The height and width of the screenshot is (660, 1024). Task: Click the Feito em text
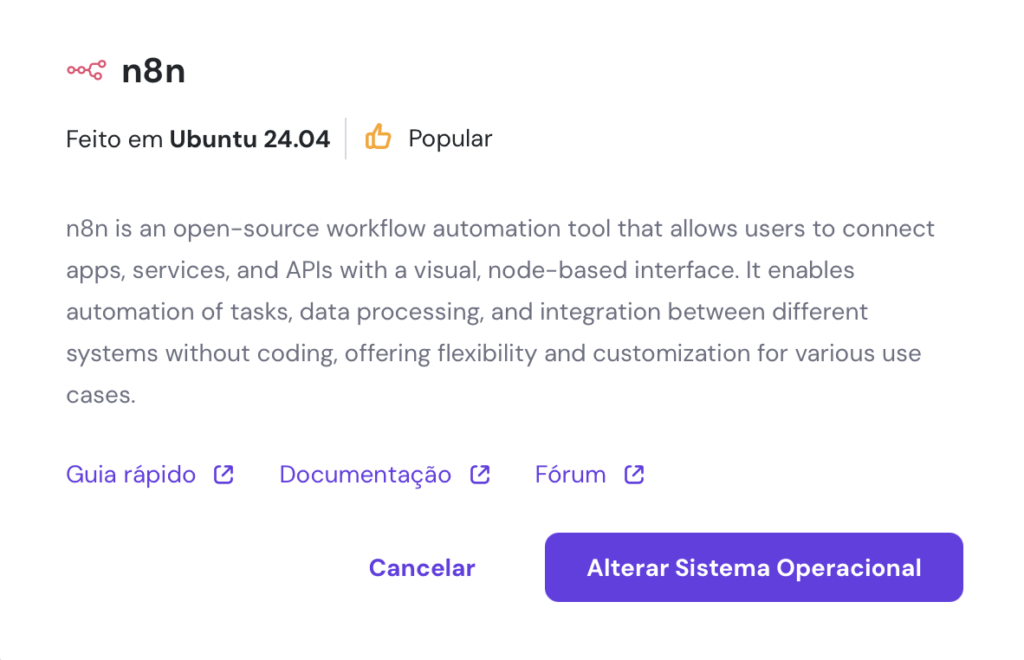pos(111,138)
